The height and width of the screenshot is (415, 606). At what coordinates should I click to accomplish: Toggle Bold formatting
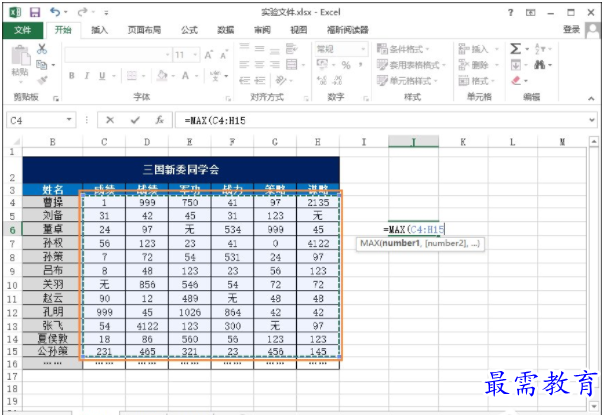72,76
